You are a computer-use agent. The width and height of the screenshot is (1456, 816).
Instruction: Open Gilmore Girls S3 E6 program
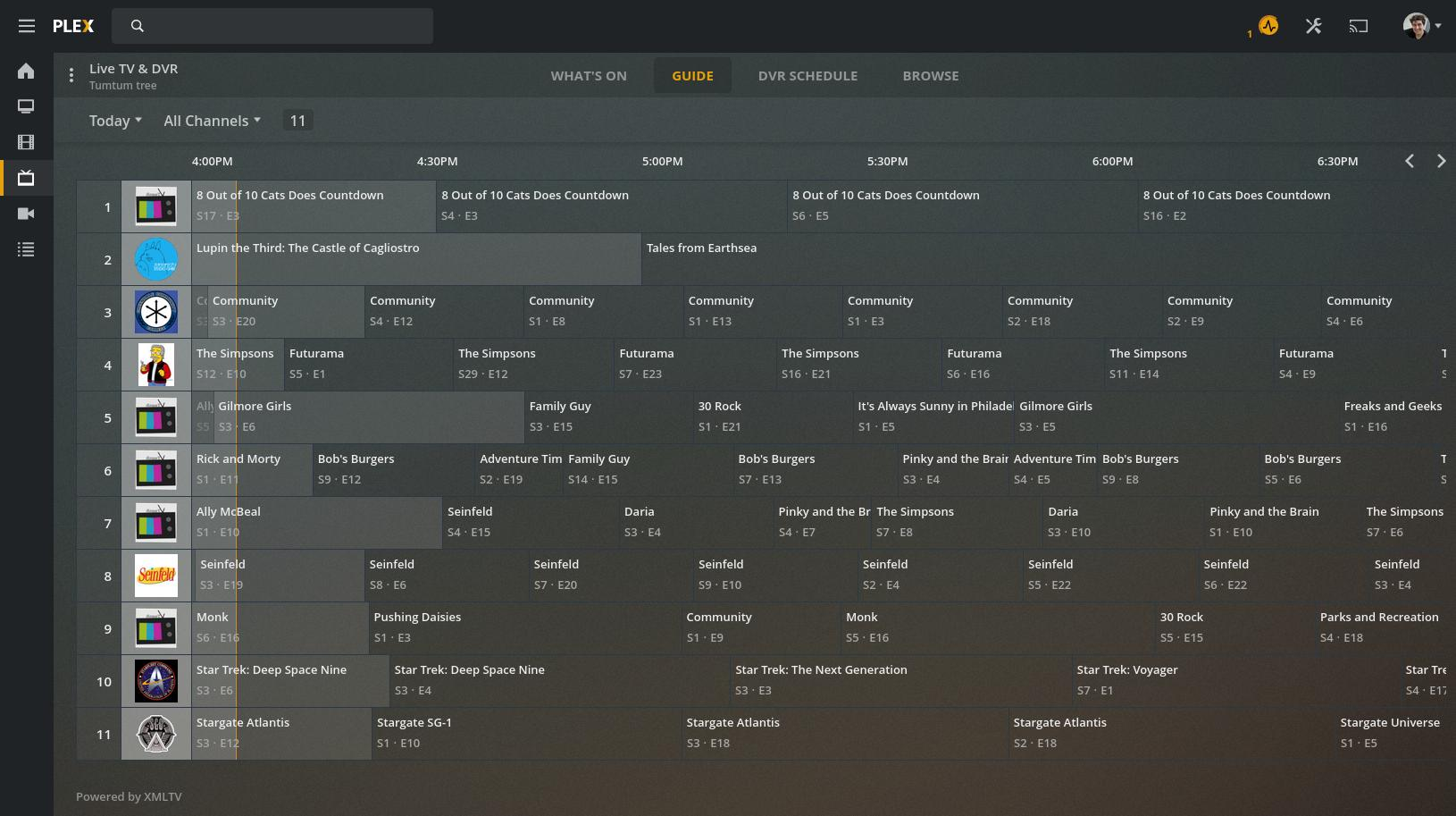370,417
